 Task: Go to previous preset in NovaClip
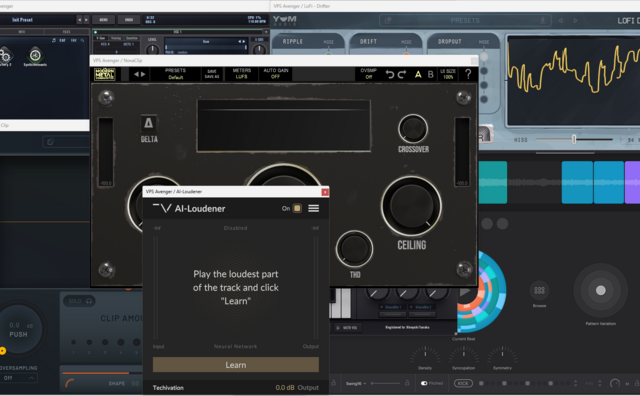(x=136, y=74)
